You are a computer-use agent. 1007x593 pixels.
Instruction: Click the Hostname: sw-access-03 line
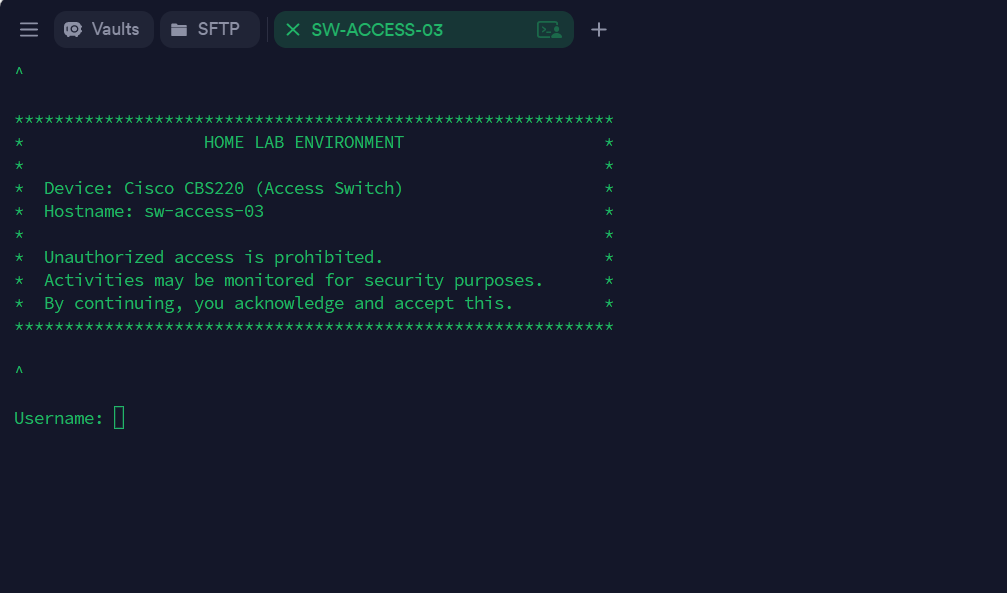(x=154, y=211)
